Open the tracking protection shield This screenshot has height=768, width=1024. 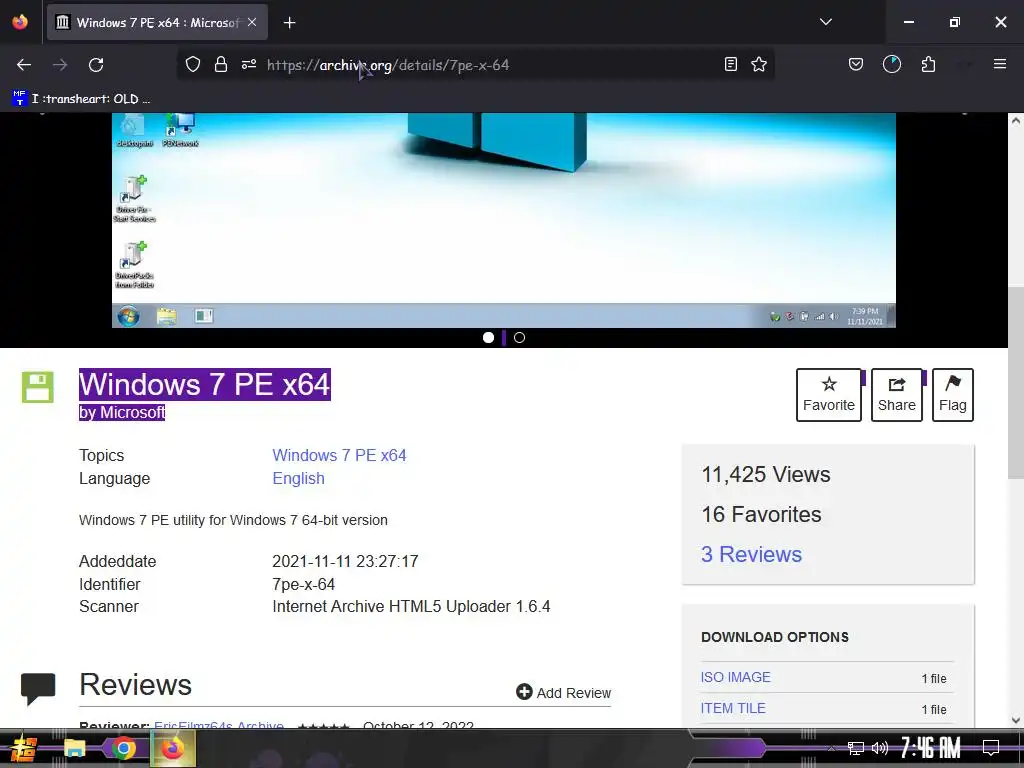coord(193,65)
